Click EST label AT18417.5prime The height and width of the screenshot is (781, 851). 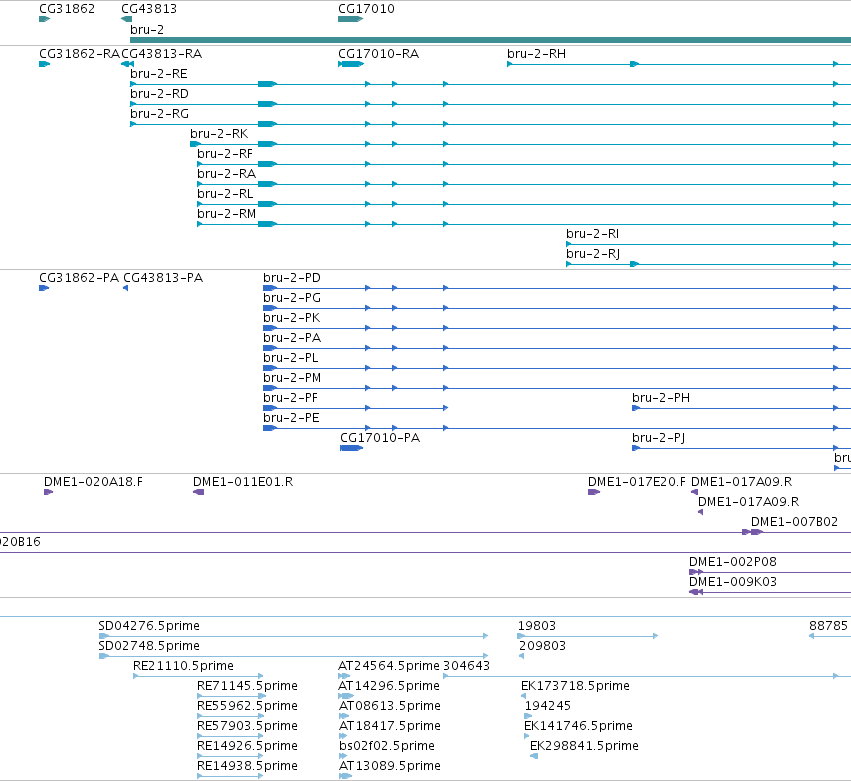pyautogui.click(x=390, y=726)
